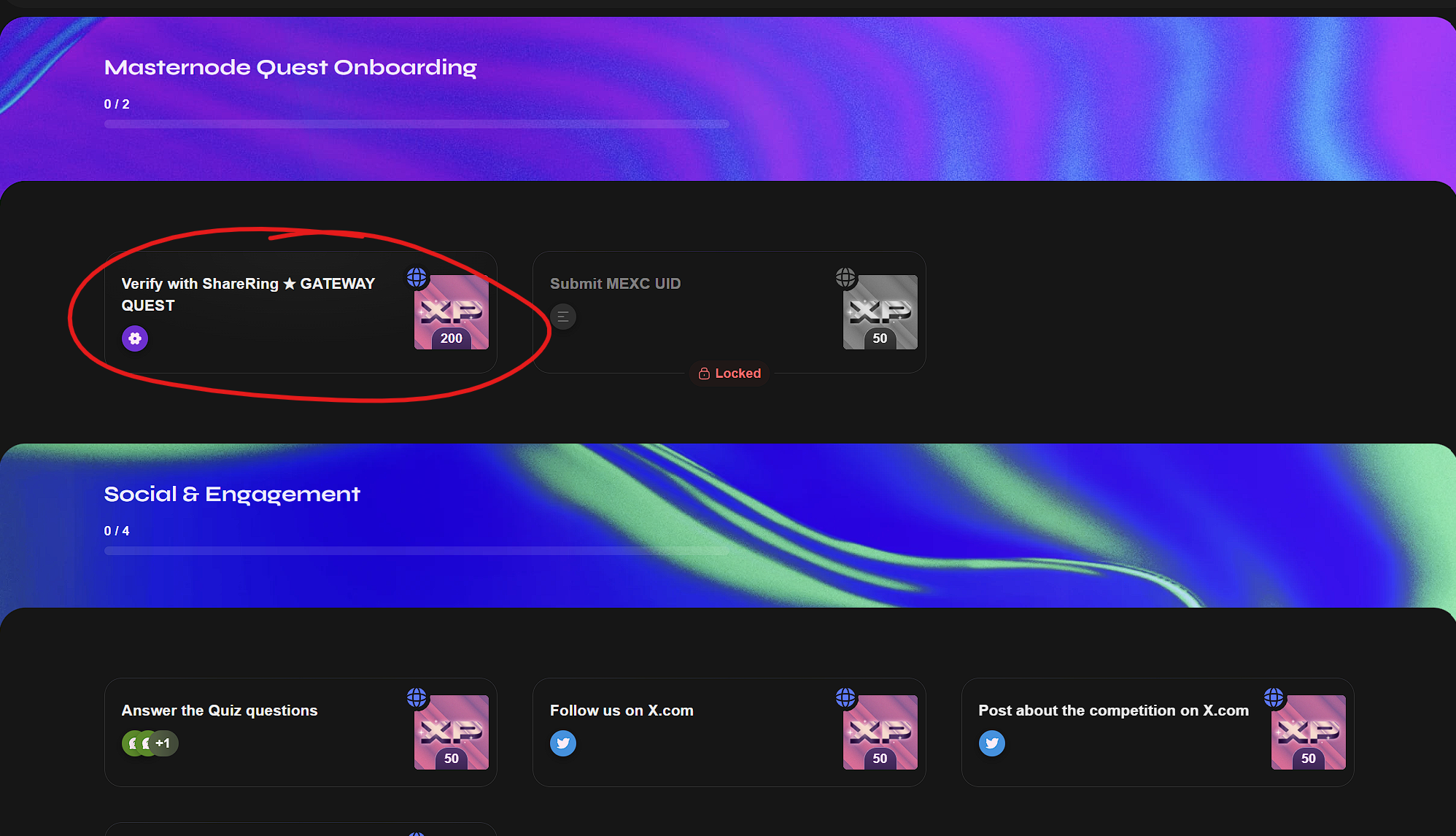Click Social & Engagement section heading
The image size is (1456, 836).
coord(232,494)
